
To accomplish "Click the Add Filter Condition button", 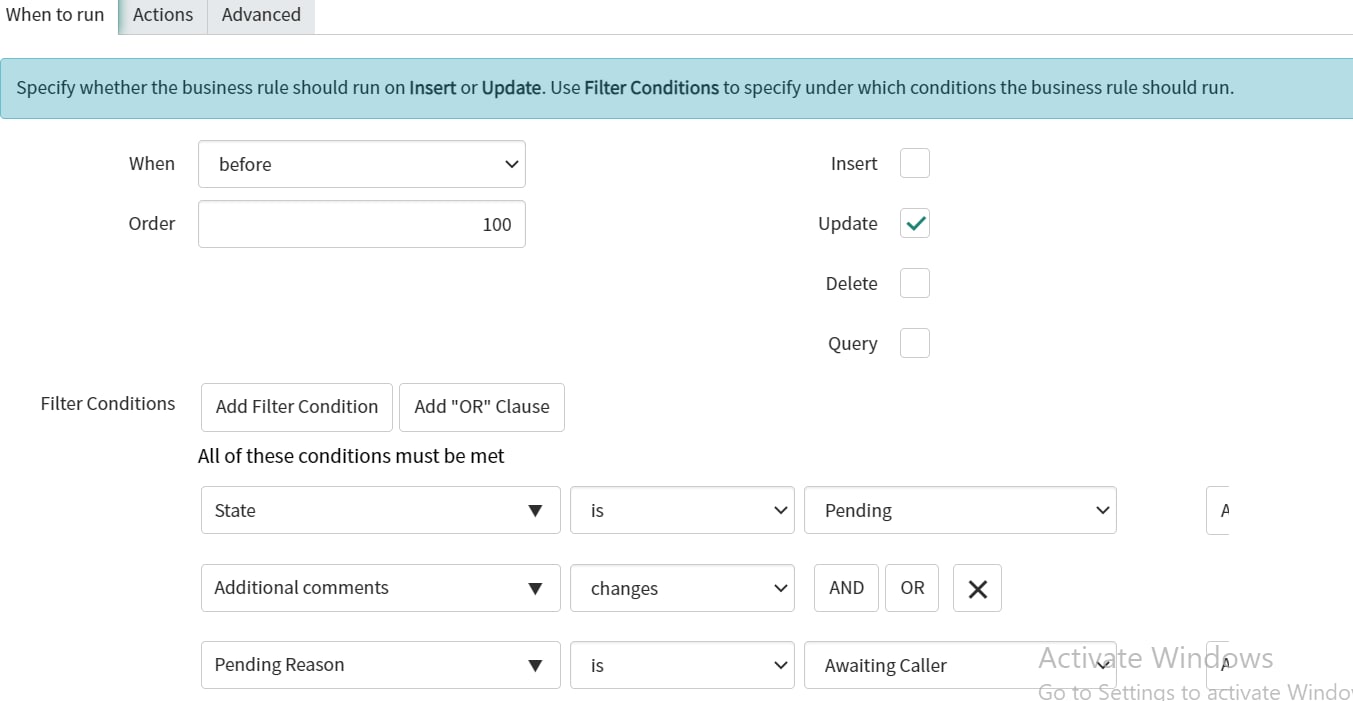I will tap(296, 407).
